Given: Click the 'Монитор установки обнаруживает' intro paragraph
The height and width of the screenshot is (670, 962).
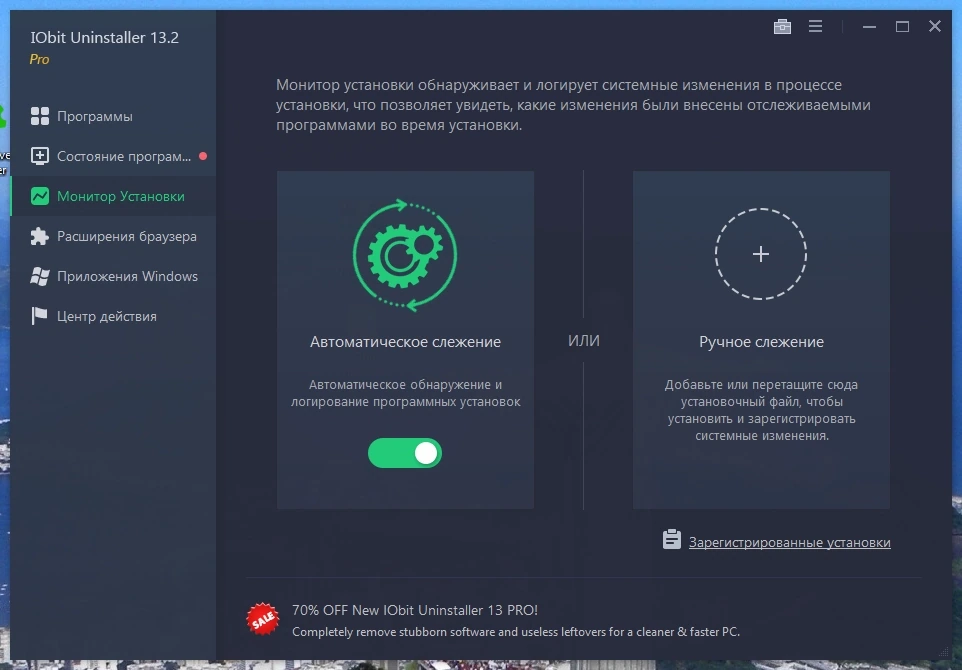Looking at the screenshot, I should coord(573,105).
